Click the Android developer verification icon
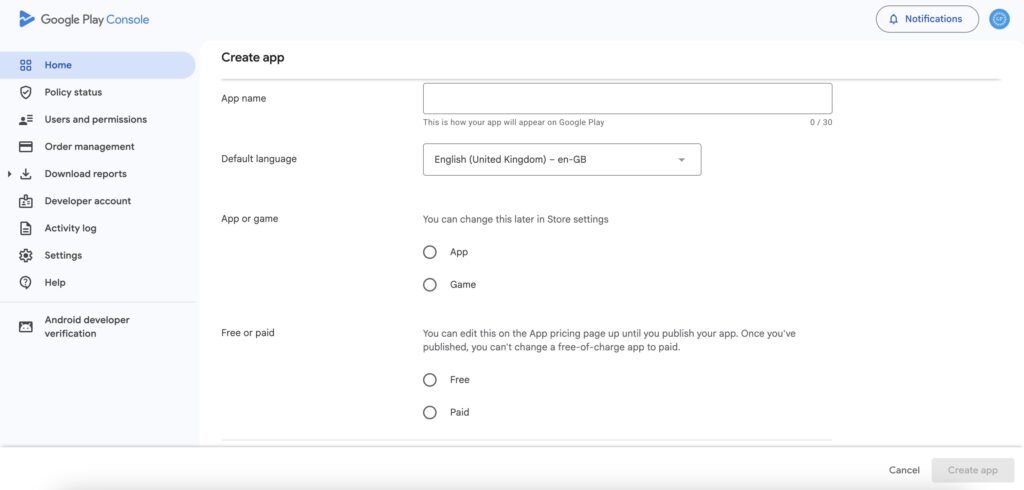Viewport: 1024px width, 490px height. coord(25,327)
